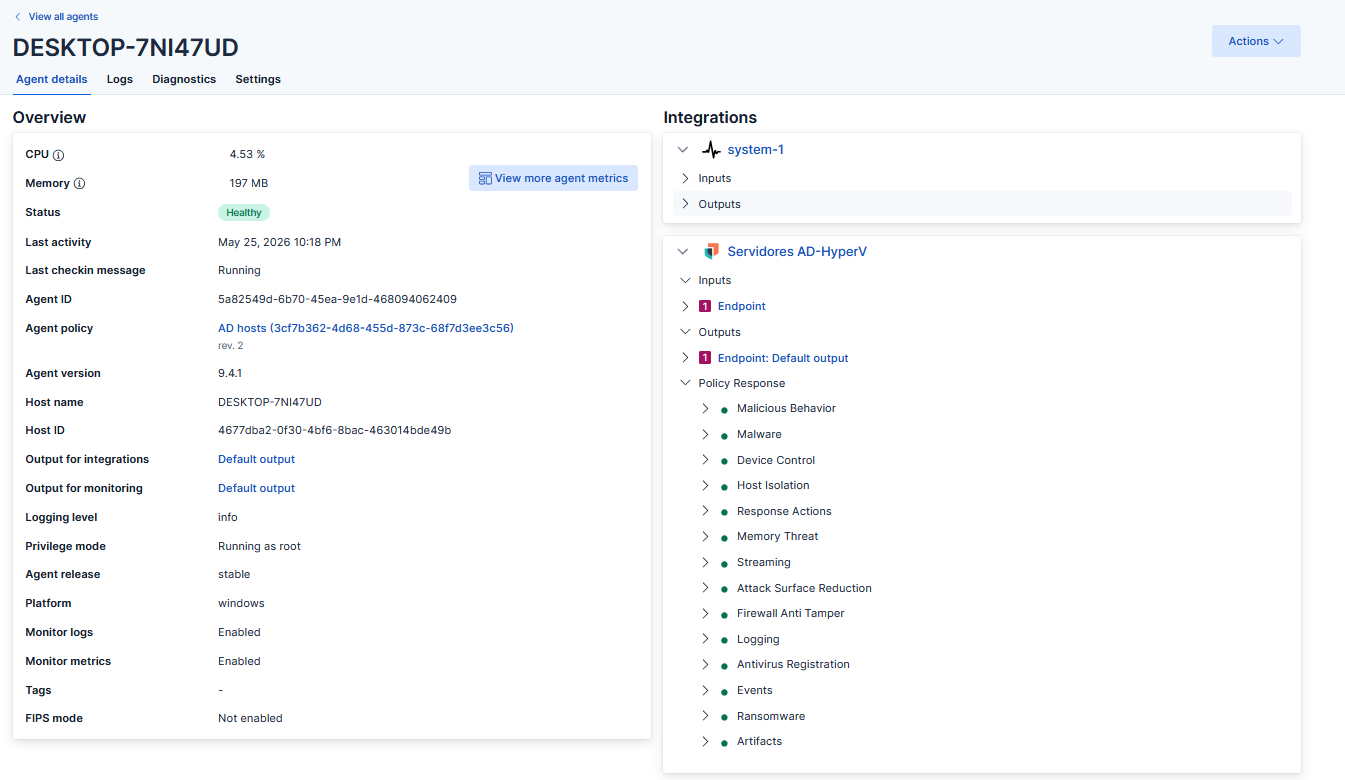Collapse the system-1 integration
Image resolution: width=1345 pixels, height=780 pixels.
click(x=683, y=150)
